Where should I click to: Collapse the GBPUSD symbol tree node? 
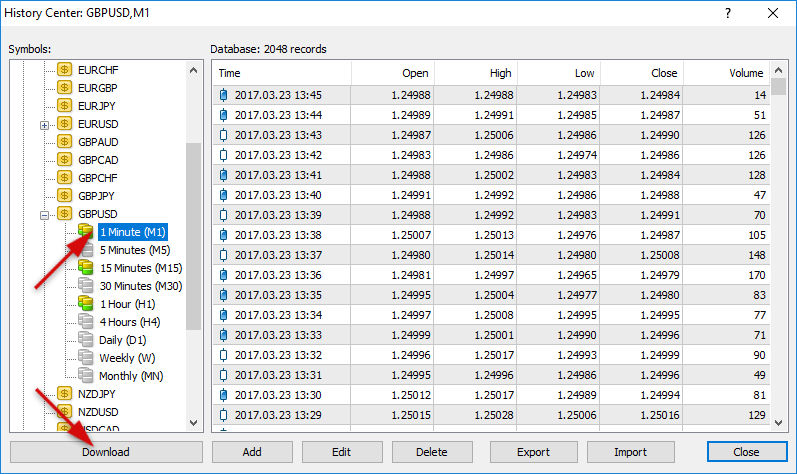click(x=44, y=215)
